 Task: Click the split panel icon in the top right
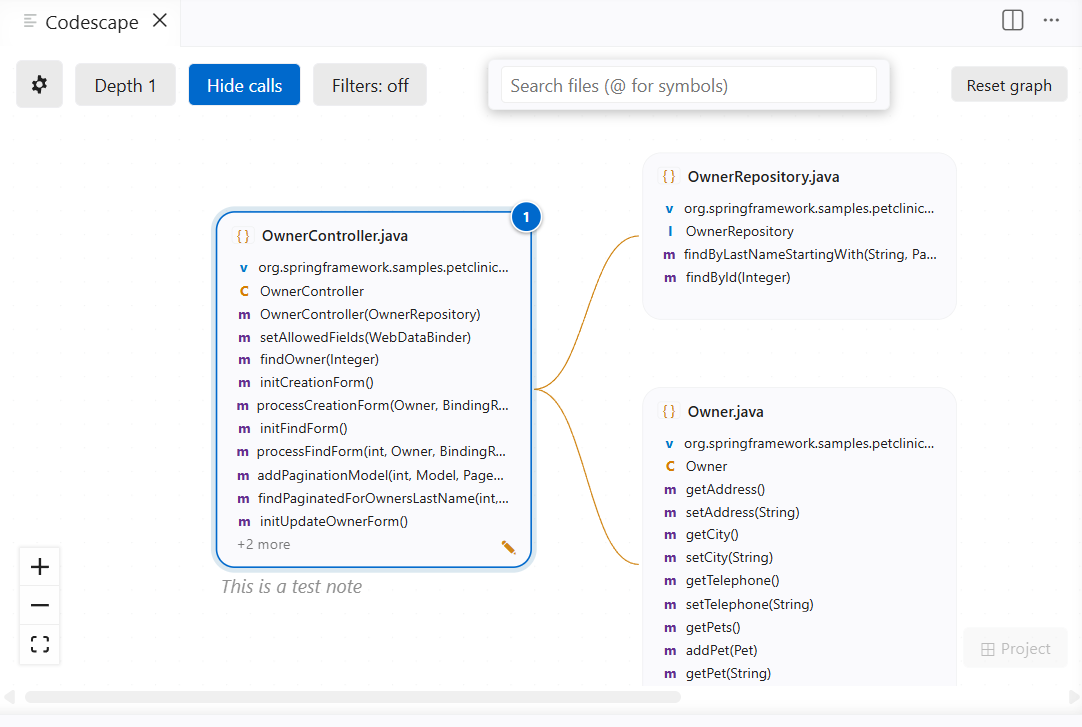click(x=1011, y=20)
